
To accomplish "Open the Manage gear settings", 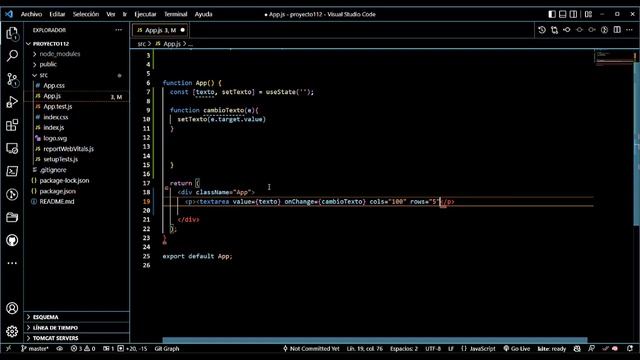I will click(x=12, y=331).
